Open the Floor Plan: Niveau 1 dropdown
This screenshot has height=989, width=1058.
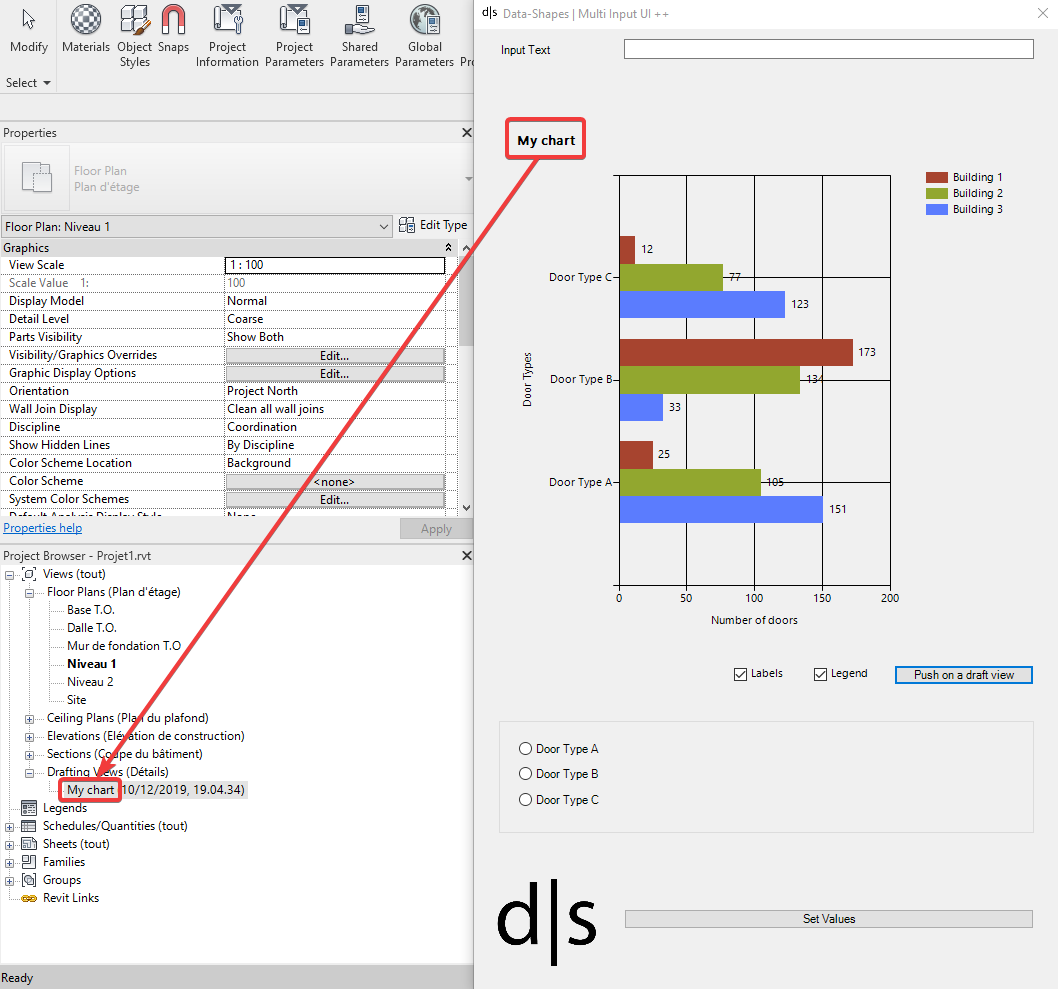385,227
